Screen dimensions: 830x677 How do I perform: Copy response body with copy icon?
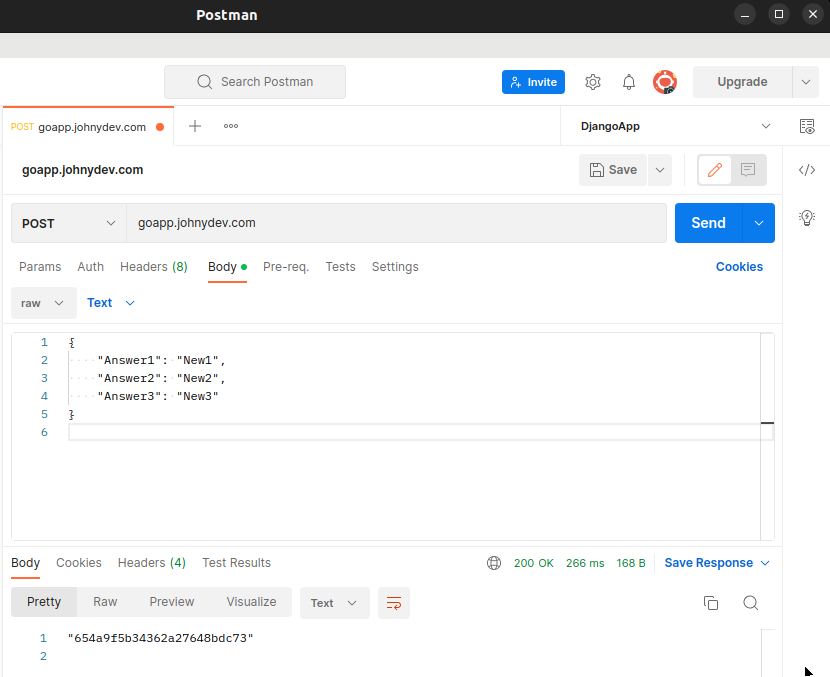[x=710, y=603]
